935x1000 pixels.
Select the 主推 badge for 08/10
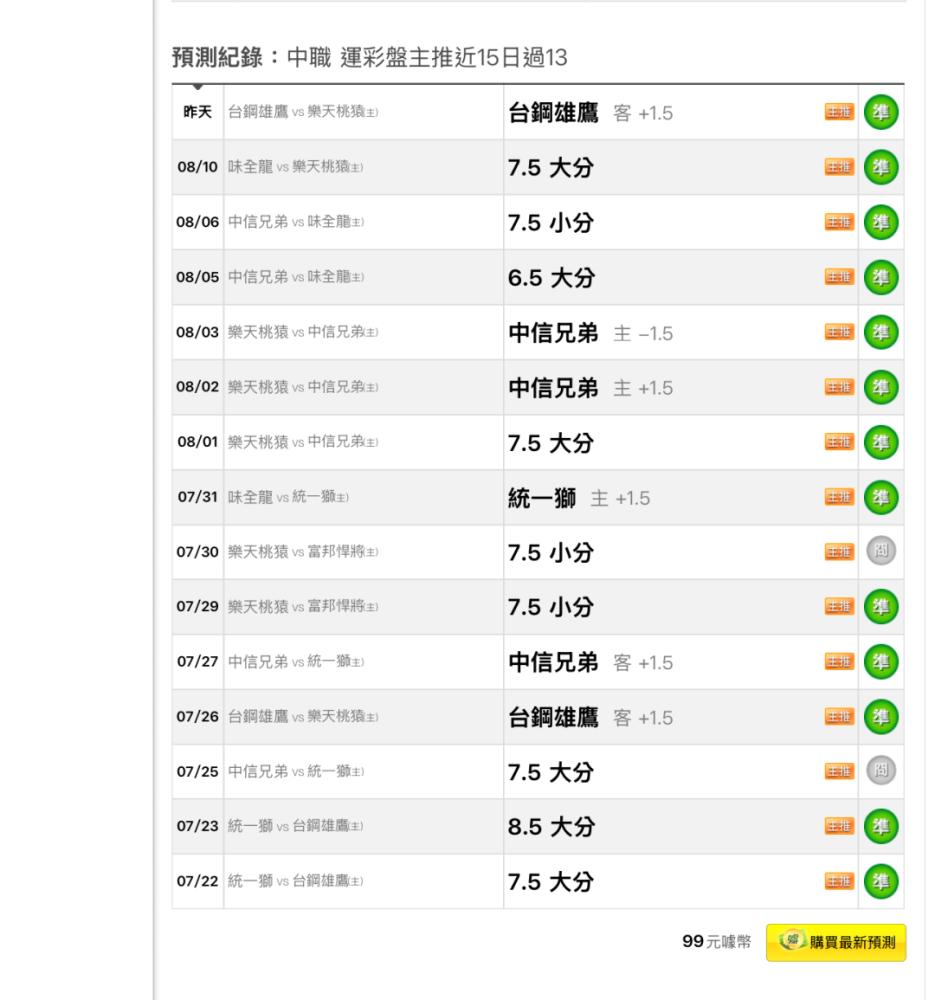point(839,167)
